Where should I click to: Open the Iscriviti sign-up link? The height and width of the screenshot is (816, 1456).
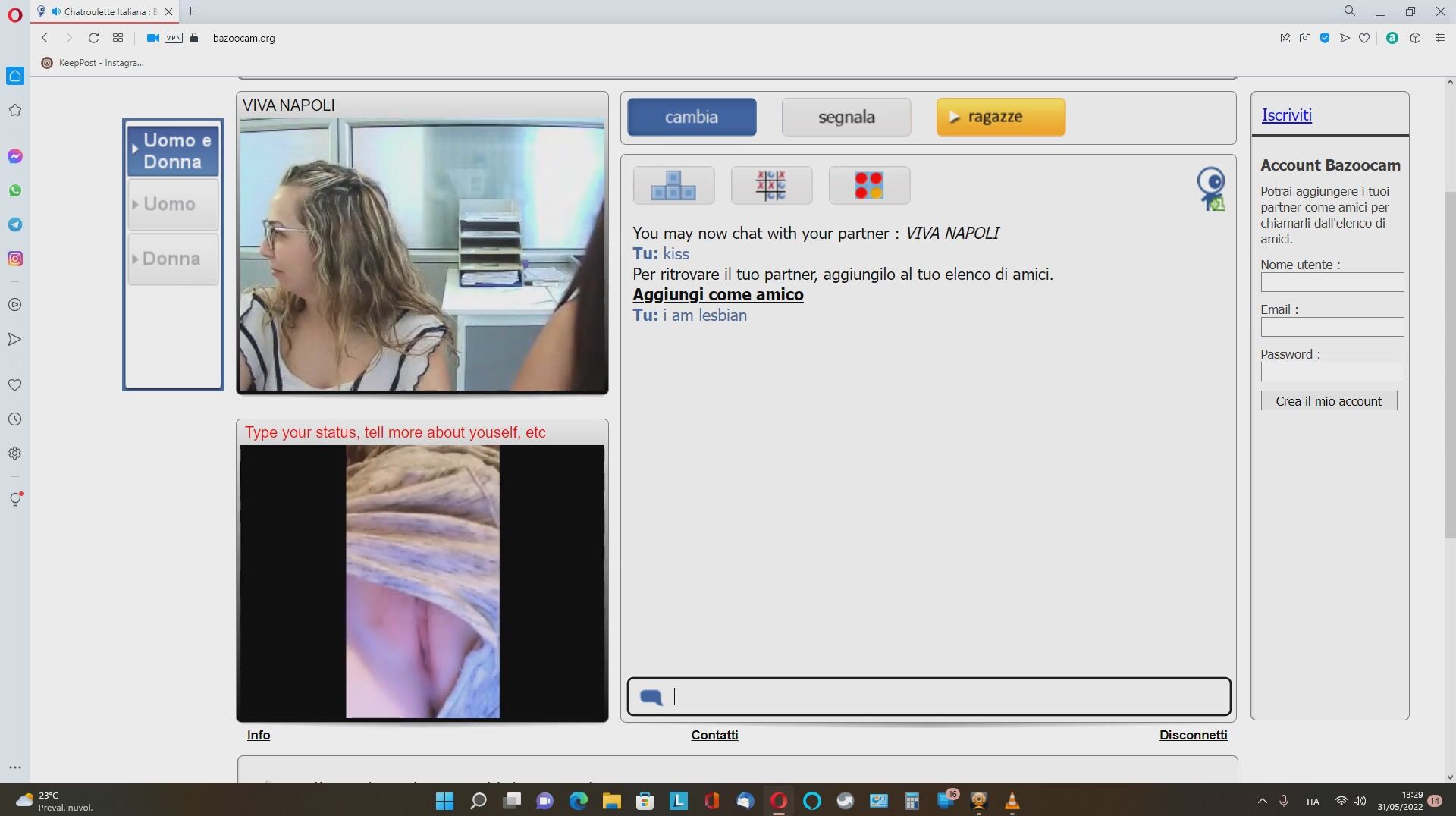click(1286, 115)
